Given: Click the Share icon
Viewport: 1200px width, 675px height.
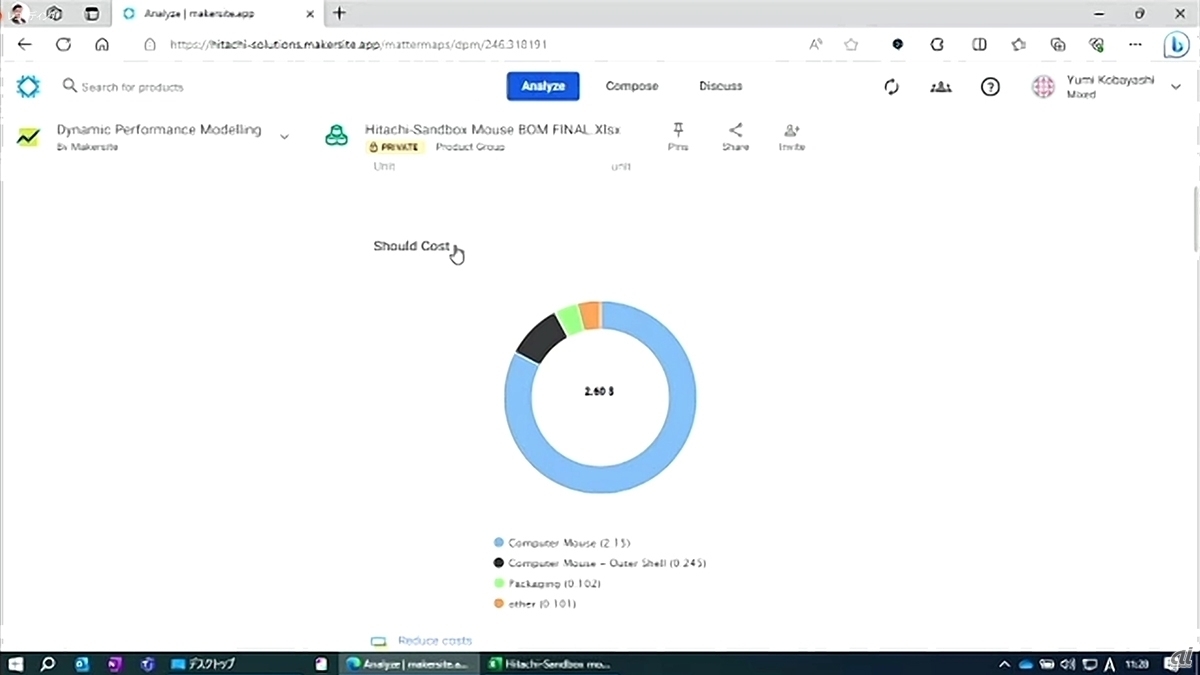Looking at the screenshot, I should tap(735, 131).
